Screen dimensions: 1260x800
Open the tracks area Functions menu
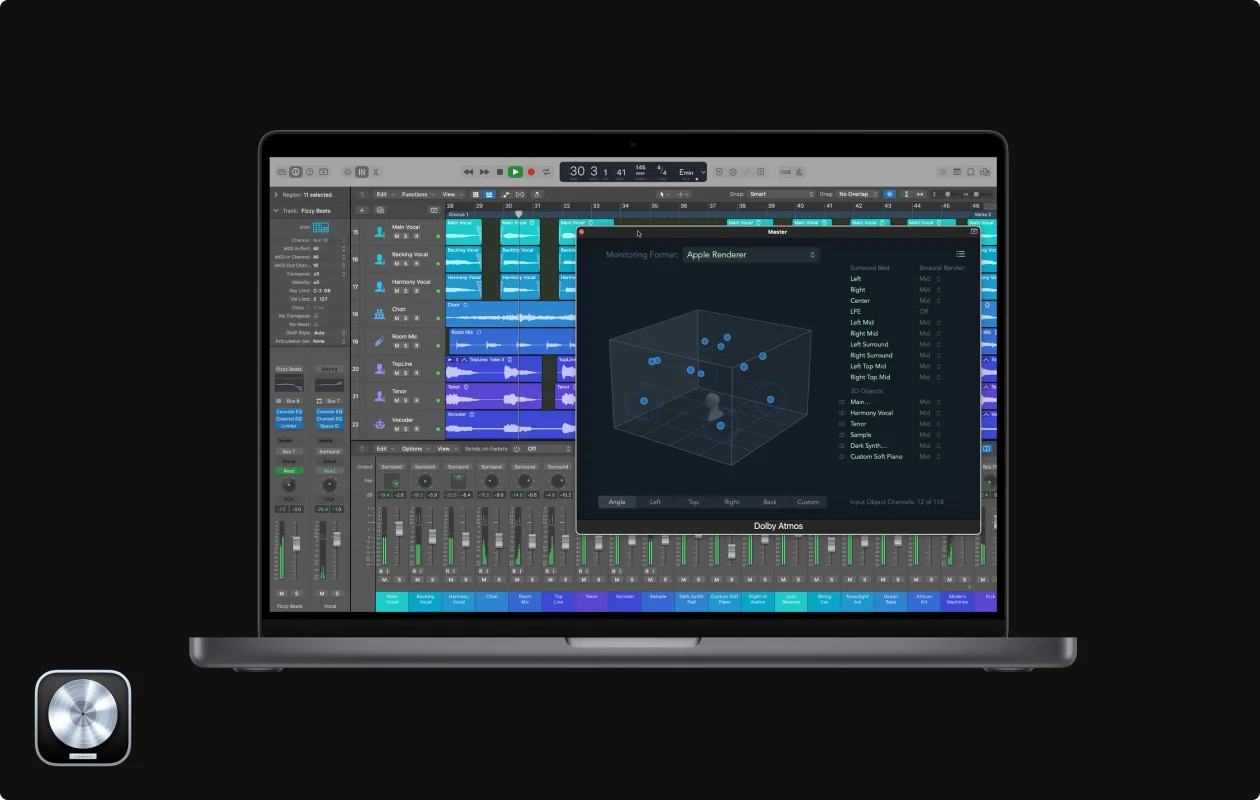click(418, 194)
